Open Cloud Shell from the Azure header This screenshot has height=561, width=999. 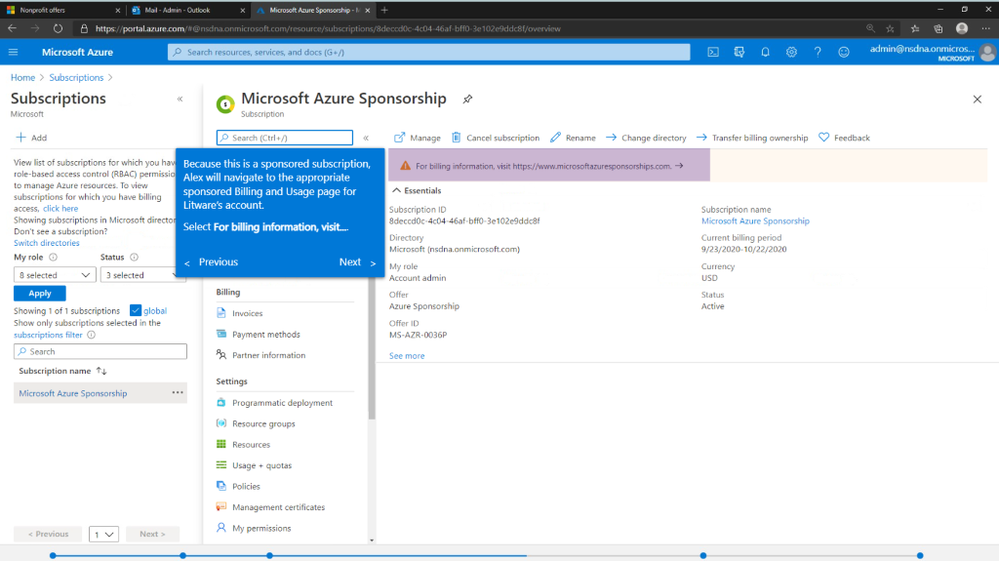click(713, 52)
